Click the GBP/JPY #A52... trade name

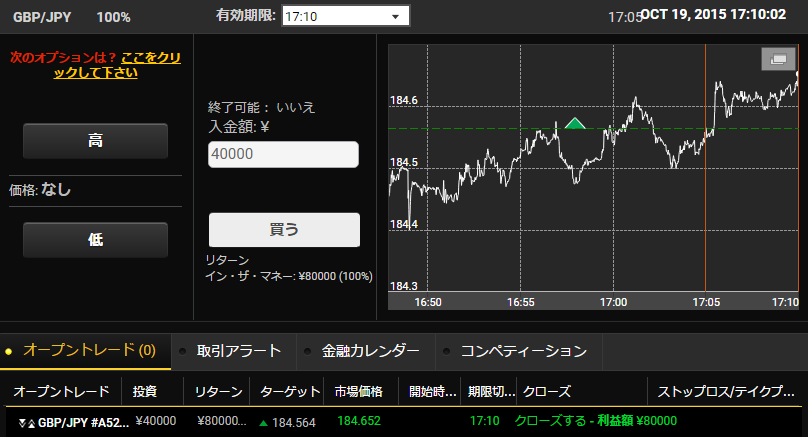83,423
